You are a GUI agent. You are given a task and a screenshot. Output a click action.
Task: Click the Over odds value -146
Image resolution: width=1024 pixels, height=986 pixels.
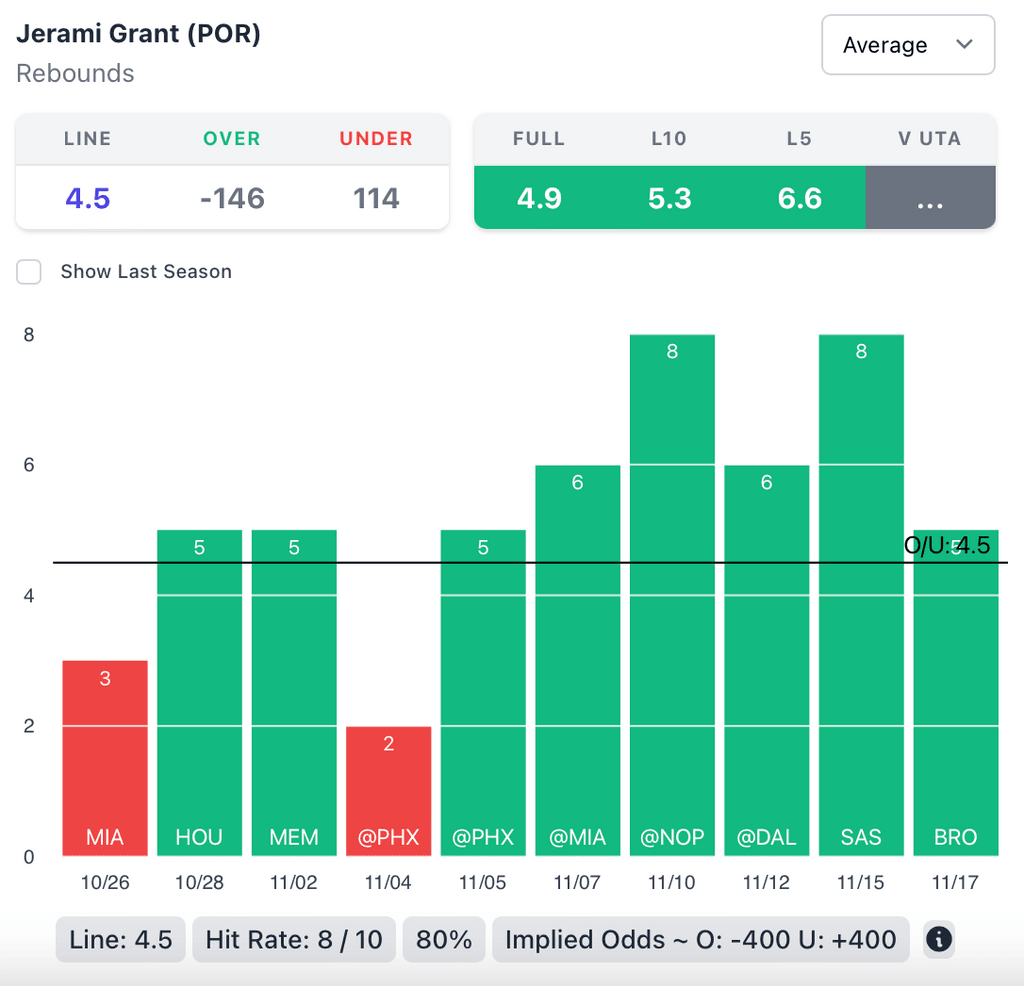pos(232,198)
